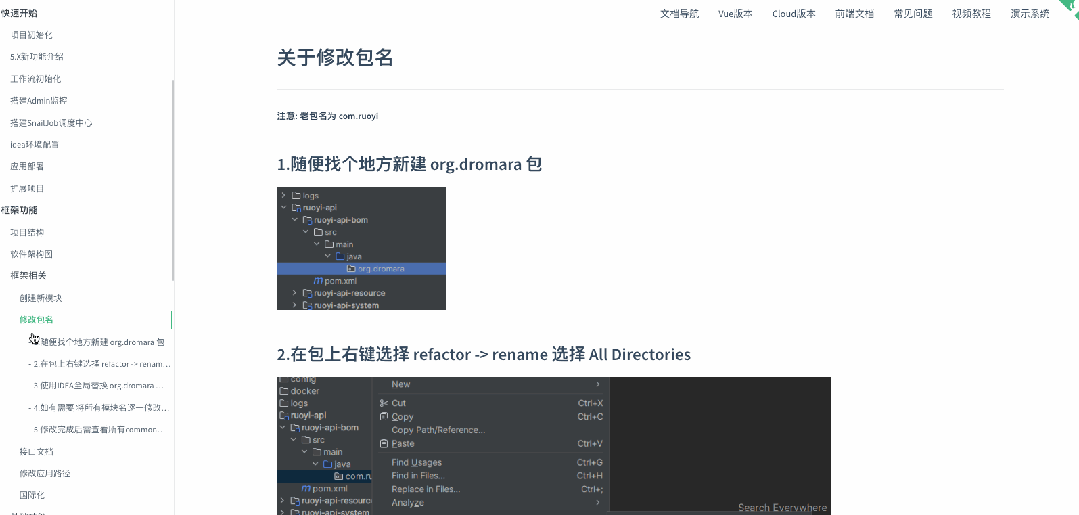
Task: Open 前端文档 in top navigation
Action: click(x=853, y=14)
